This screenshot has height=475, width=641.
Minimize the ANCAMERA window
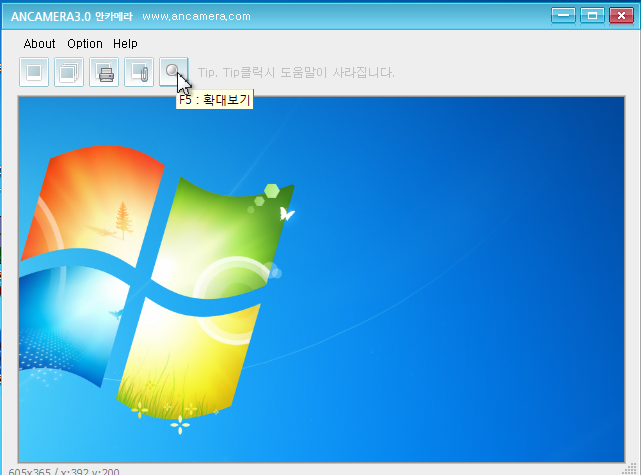563,16
